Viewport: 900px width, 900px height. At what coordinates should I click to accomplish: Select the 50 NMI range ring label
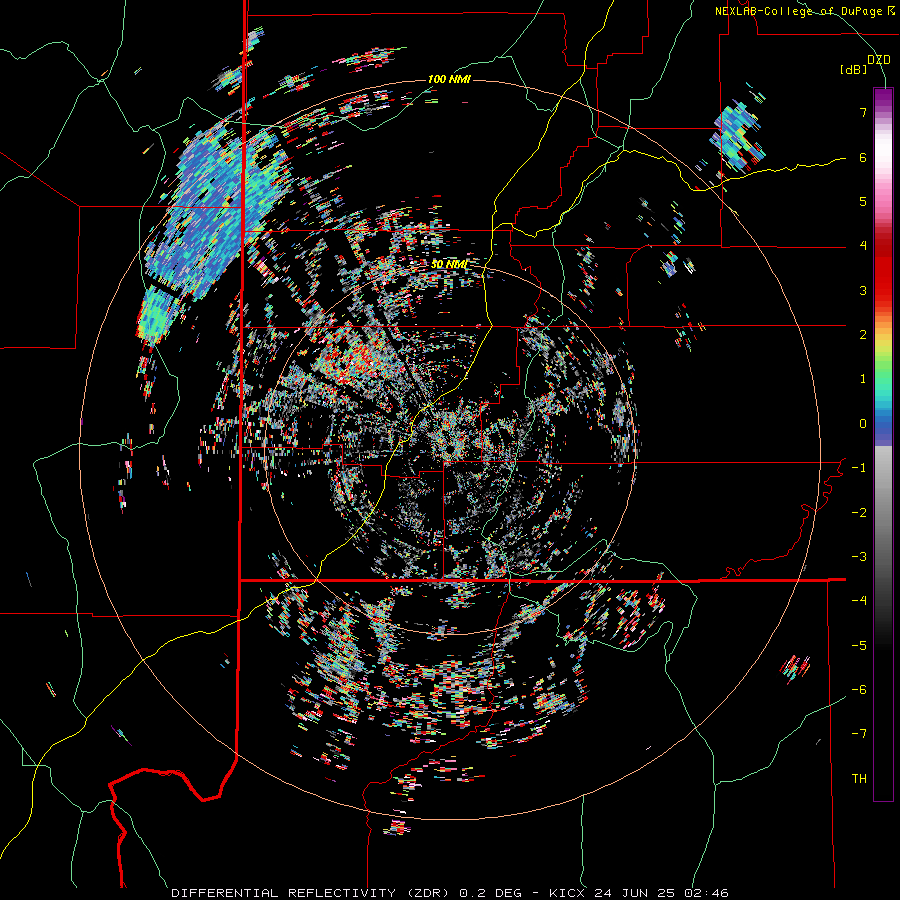click(449, 265)
